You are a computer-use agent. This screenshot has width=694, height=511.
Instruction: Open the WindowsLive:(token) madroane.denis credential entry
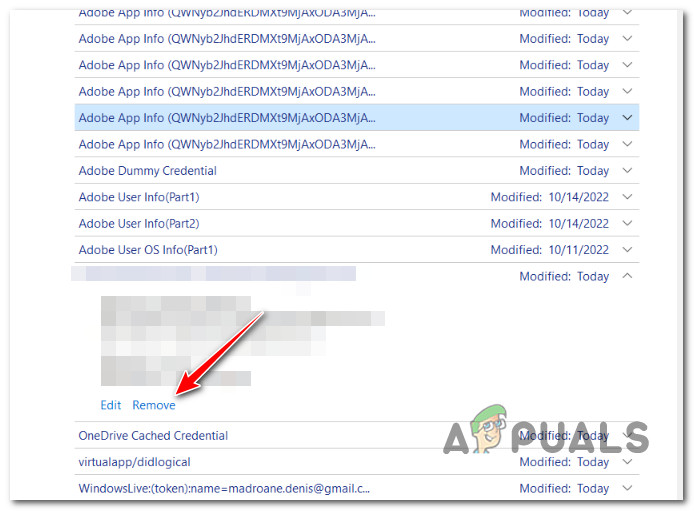click(x=224, y=488)
